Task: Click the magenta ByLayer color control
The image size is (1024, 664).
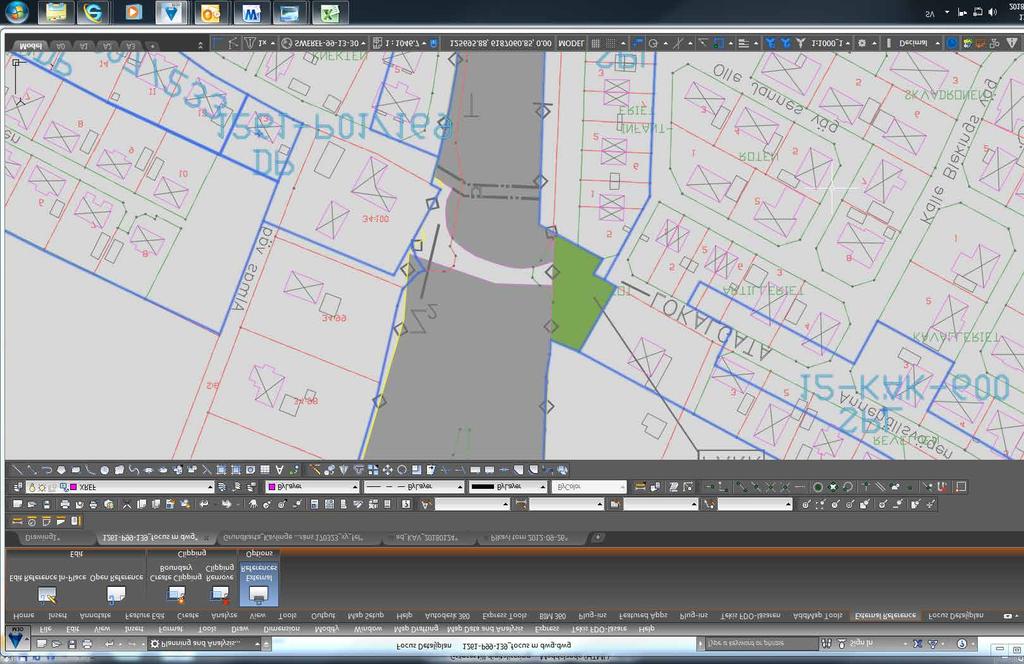Action: (312, 487)
